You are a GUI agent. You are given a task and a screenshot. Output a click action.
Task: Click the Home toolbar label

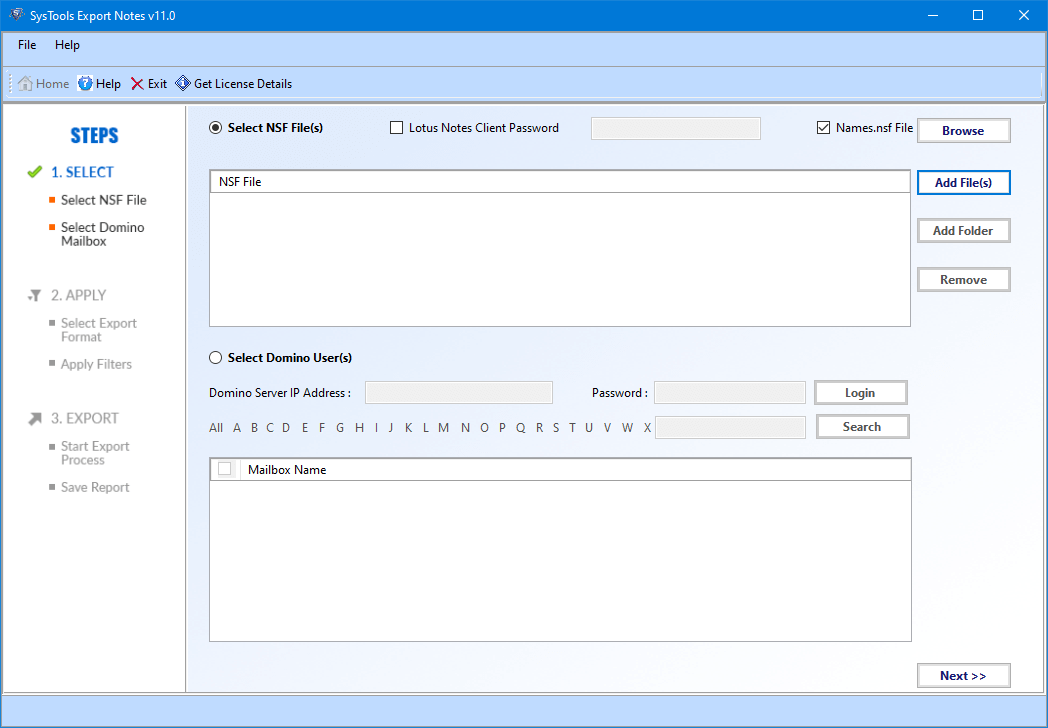point(52,84)
